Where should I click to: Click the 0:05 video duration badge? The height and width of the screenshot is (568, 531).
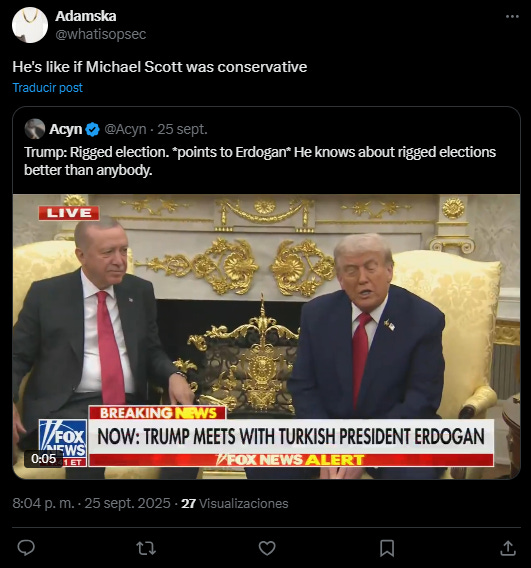43,459
